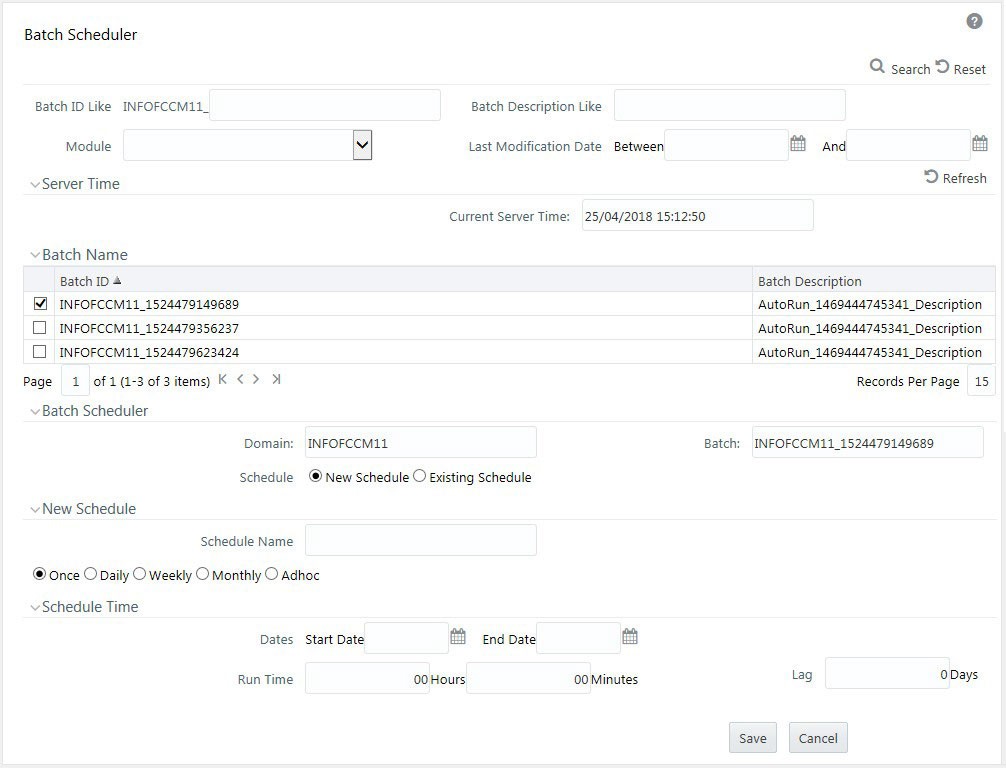The width and height of the screenshot is (1006, 768).
Task: Refresh the current server time
Action: (955, 177)
